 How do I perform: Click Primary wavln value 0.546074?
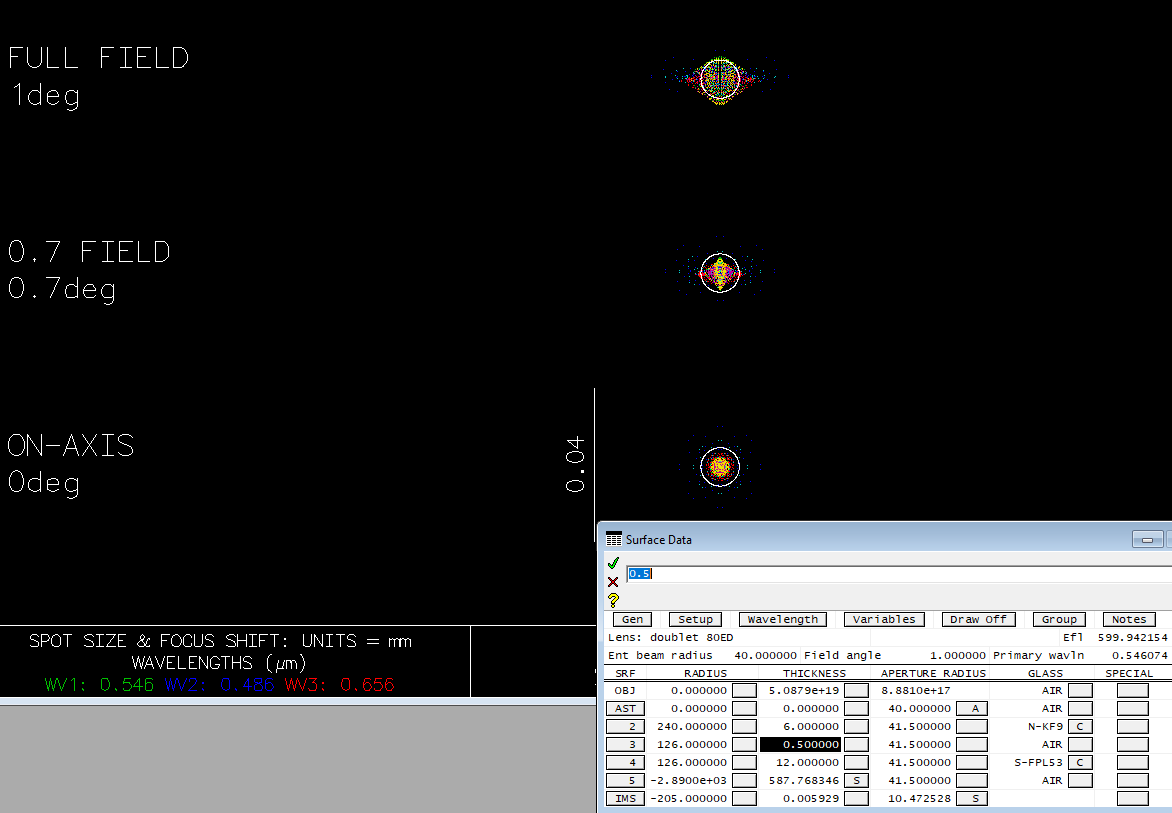pos(1139,655)
